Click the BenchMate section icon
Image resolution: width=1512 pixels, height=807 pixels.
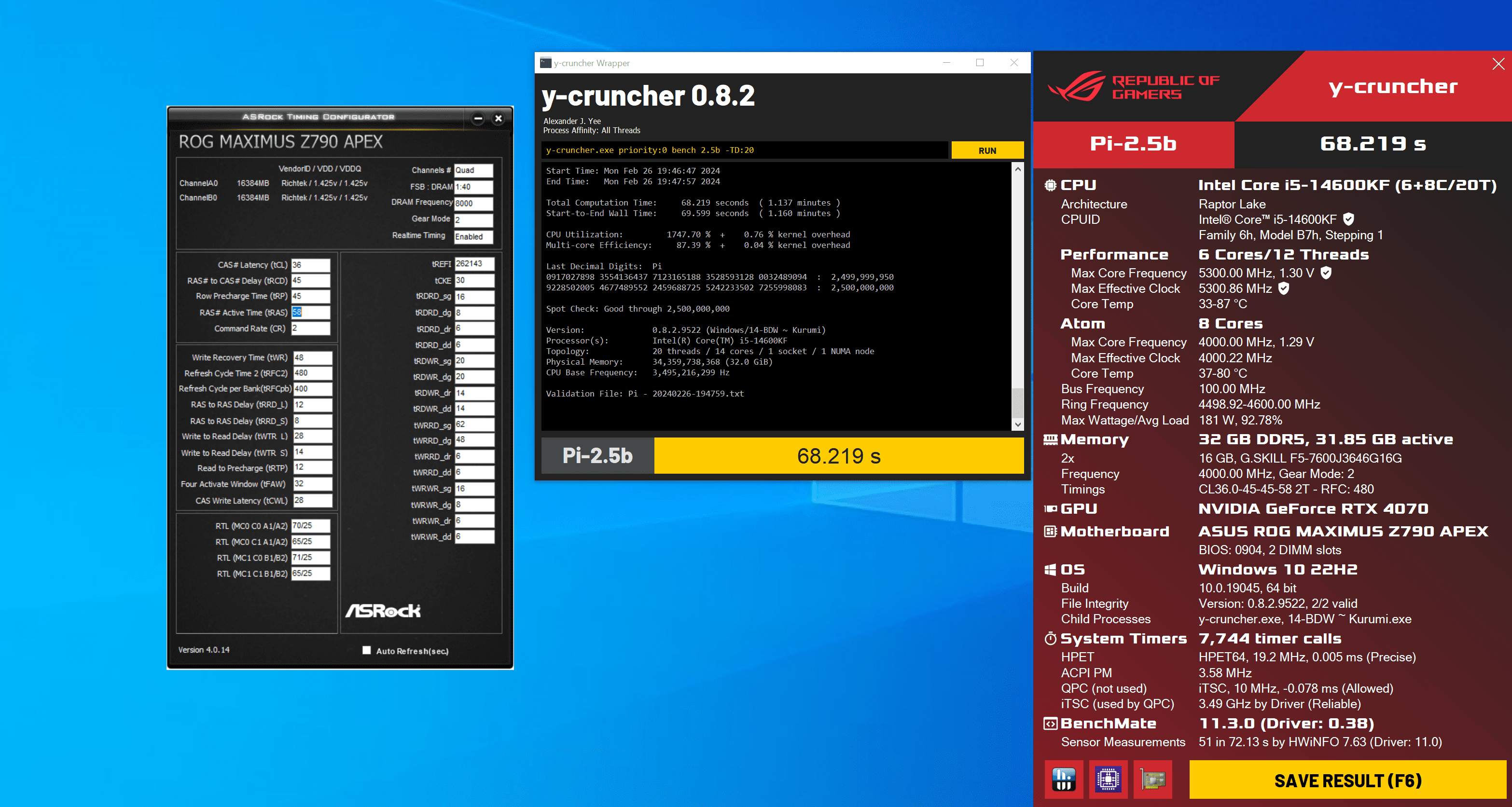[x=1050, y=724]
